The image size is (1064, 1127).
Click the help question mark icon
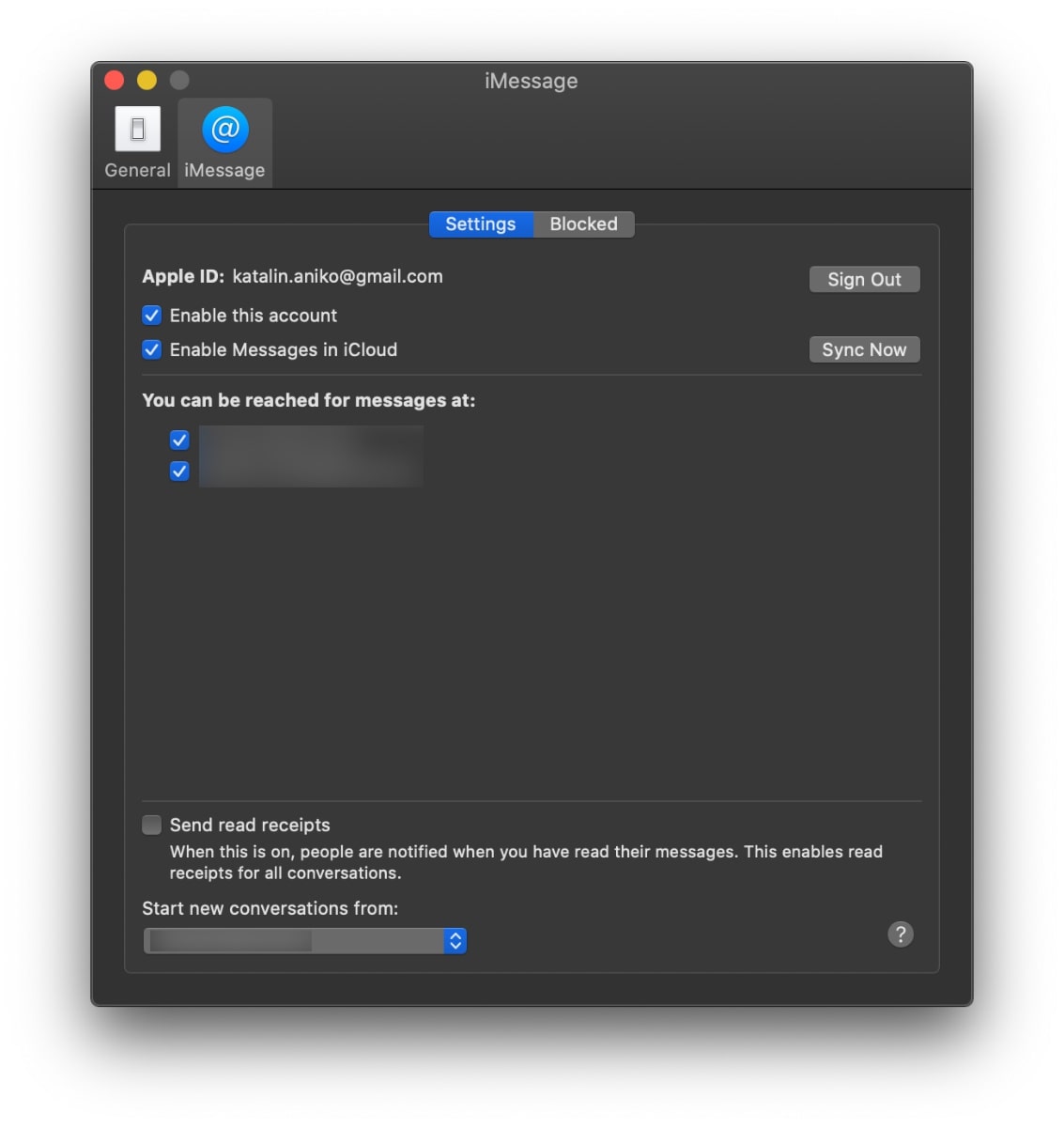click(x=901, y=934)
